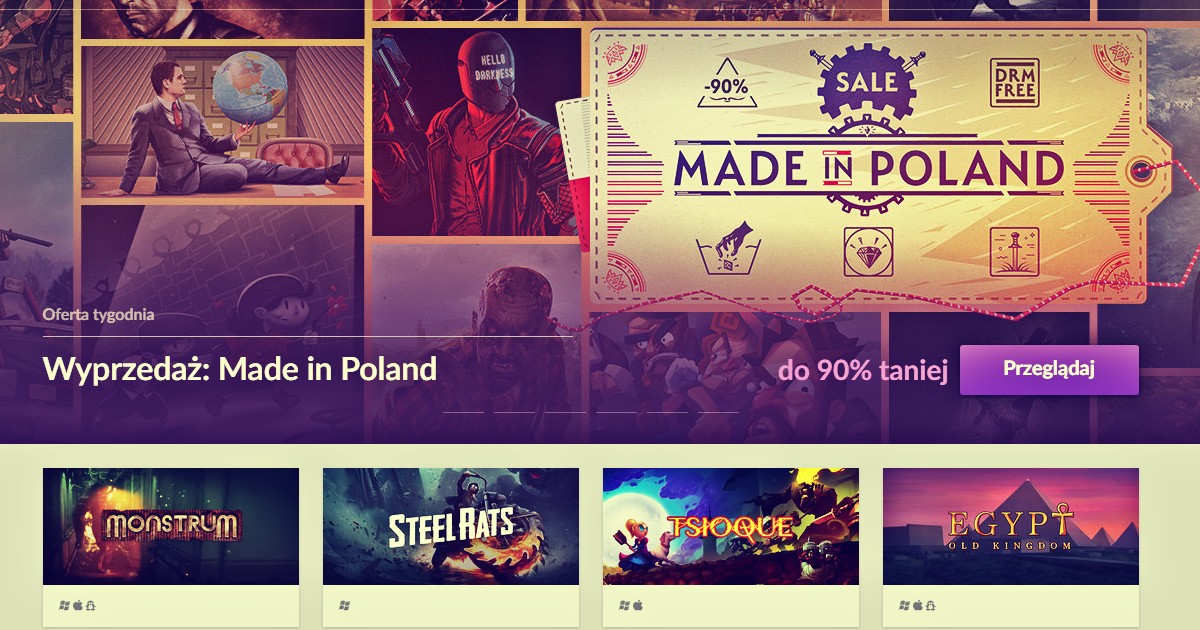Open the Wyprzedaż: Made in Poland title
The width and height of the screenshot is (1200, 630).
240,369
